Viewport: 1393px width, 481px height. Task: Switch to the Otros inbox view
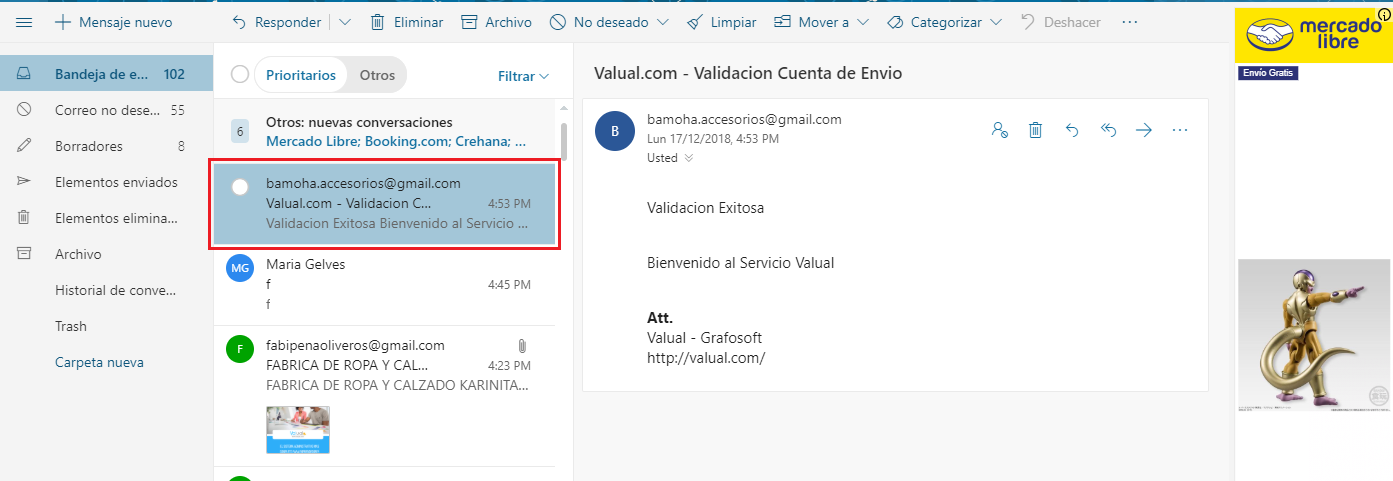point(377,75)
